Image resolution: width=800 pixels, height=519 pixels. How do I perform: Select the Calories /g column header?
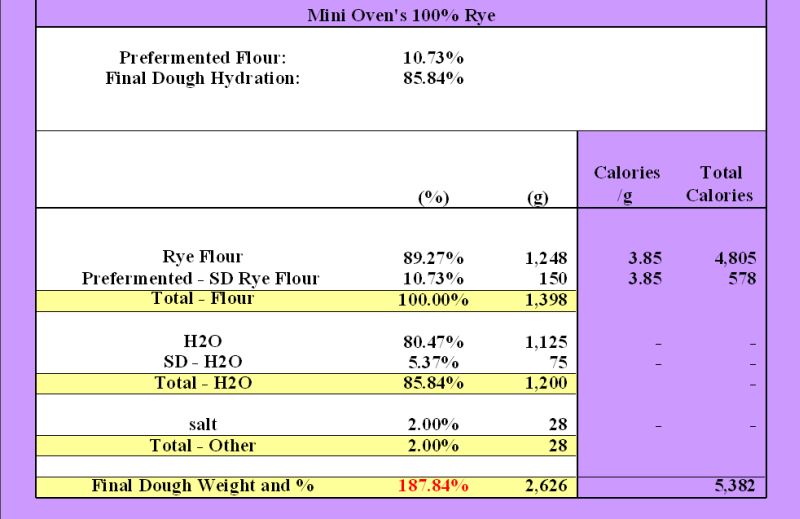click(627, 184)
